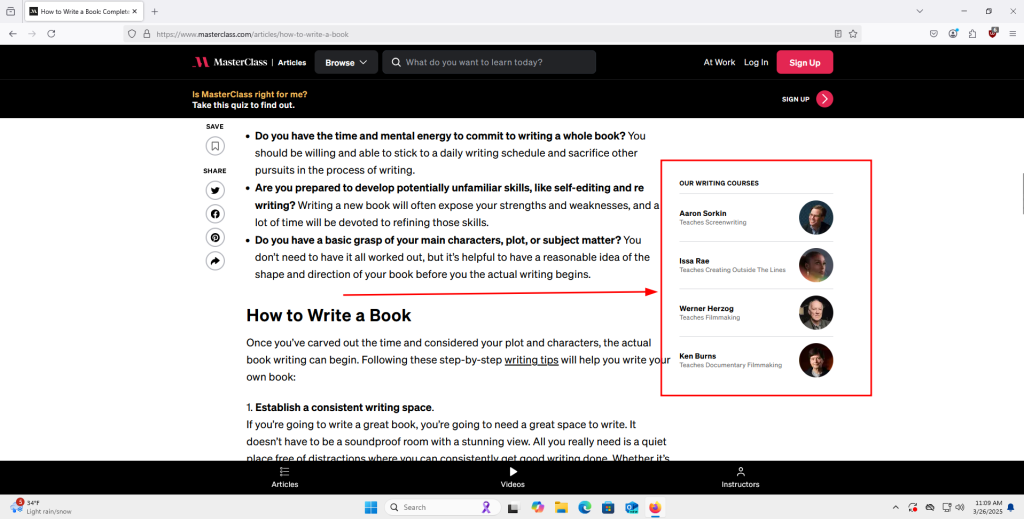
Task: Show hidden system tray icons
Action: [x=895, y=507]
